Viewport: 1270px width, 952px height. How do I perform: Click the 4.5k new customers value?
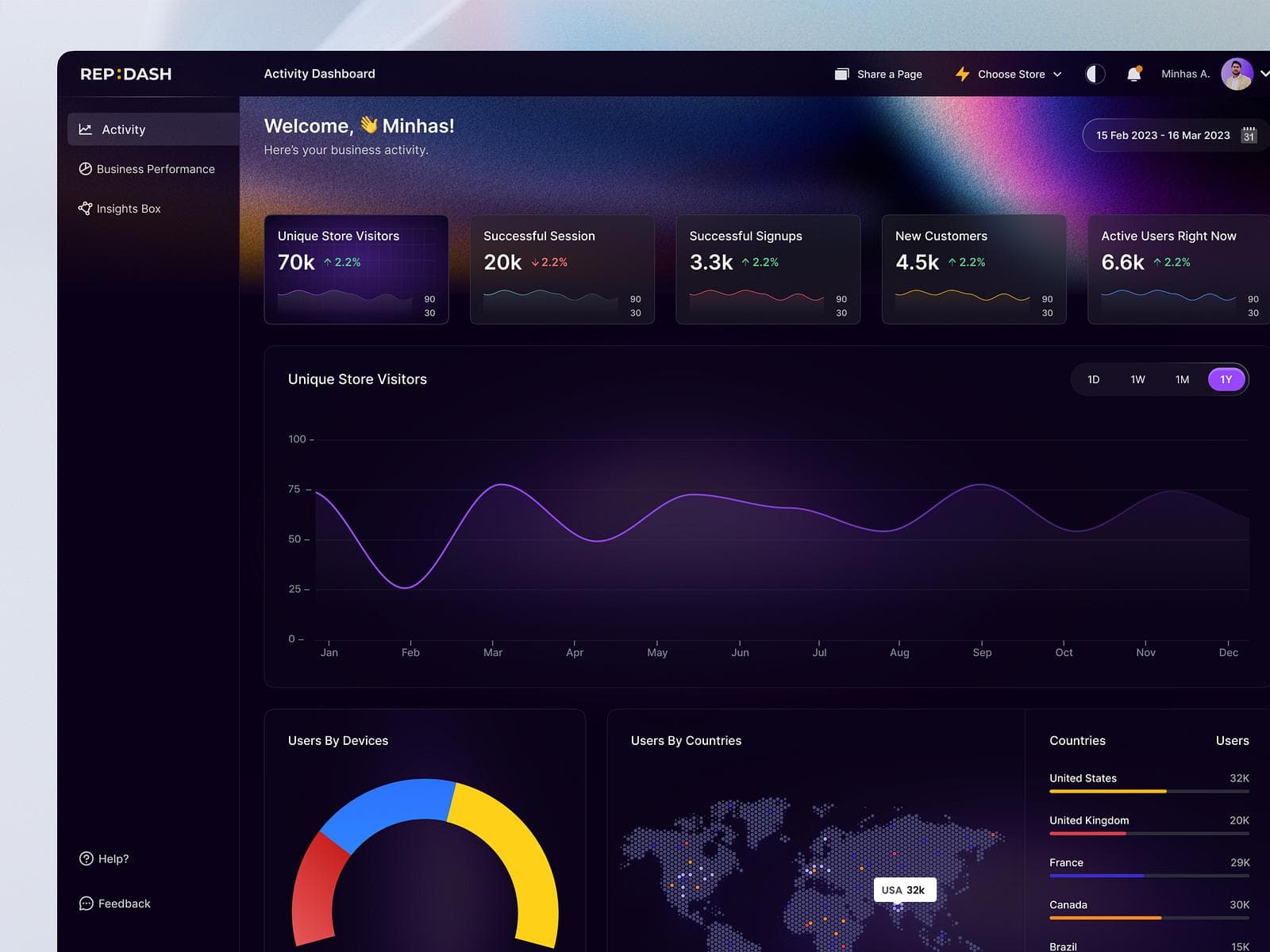pos(917,262)
